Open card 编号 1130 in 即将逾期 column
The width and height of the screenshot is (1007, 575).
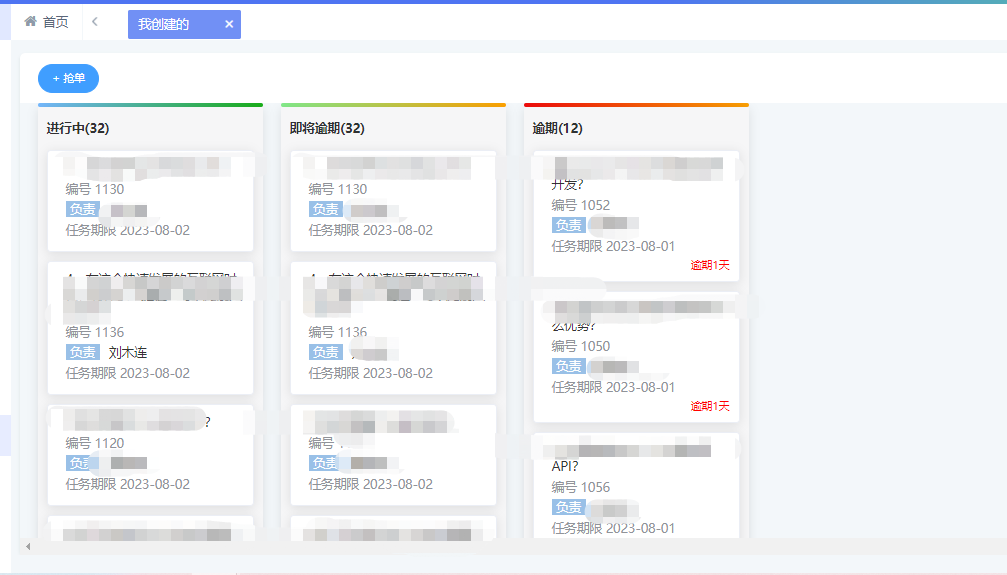coord(393,201)
